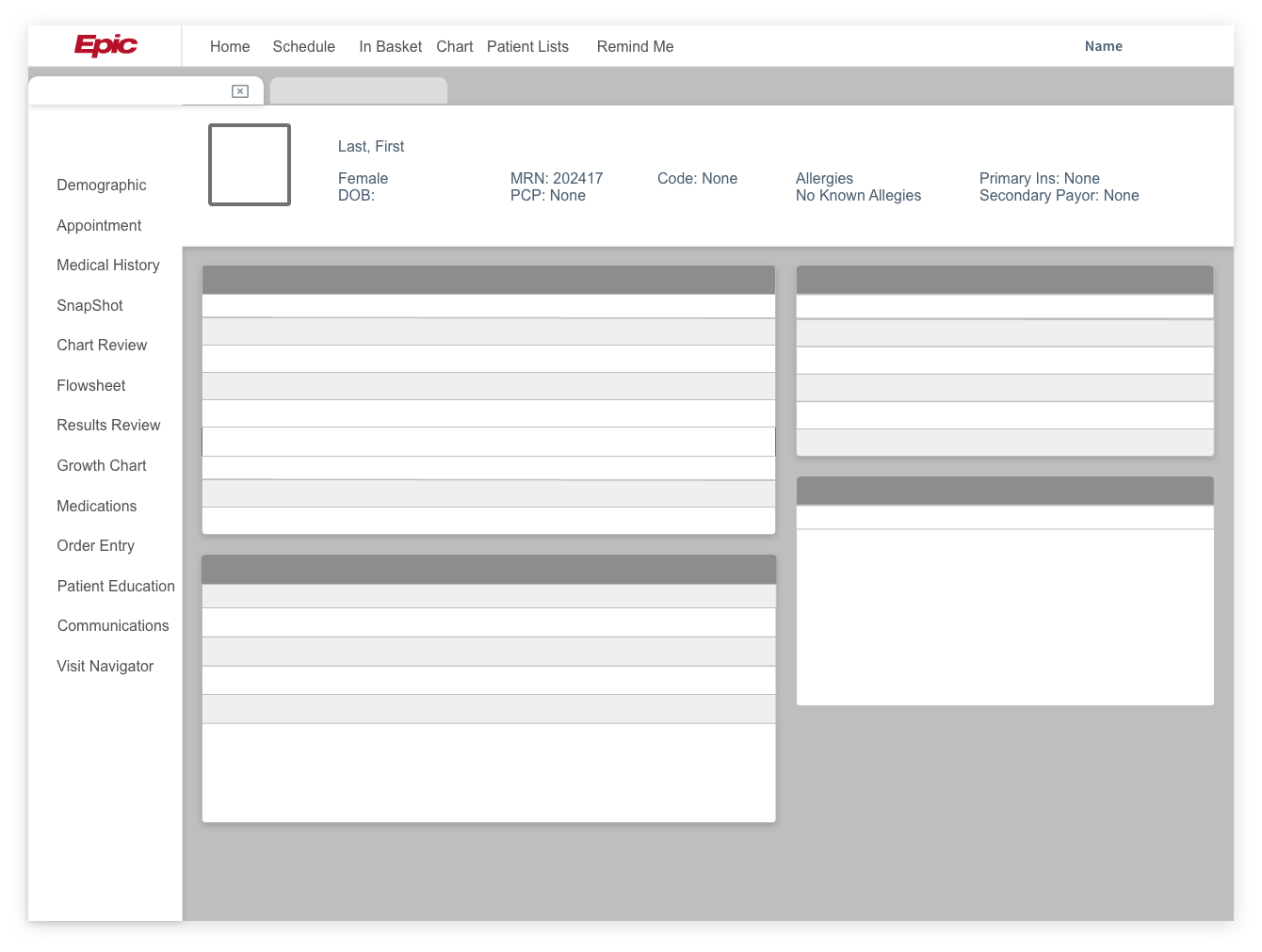Go to In Basket
Image resolution: width=1262 pixels, height=952 pixels.
(x=390, y=46)
